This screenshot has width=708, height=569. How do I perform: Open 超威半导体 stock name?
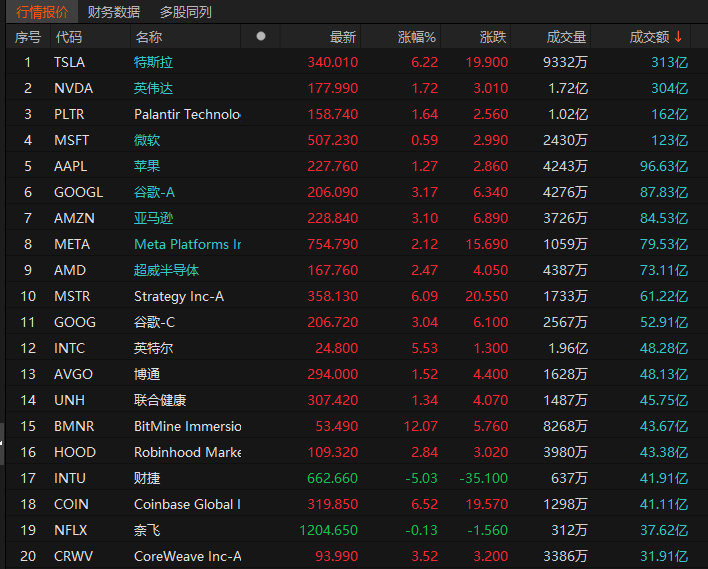[166, 270]
